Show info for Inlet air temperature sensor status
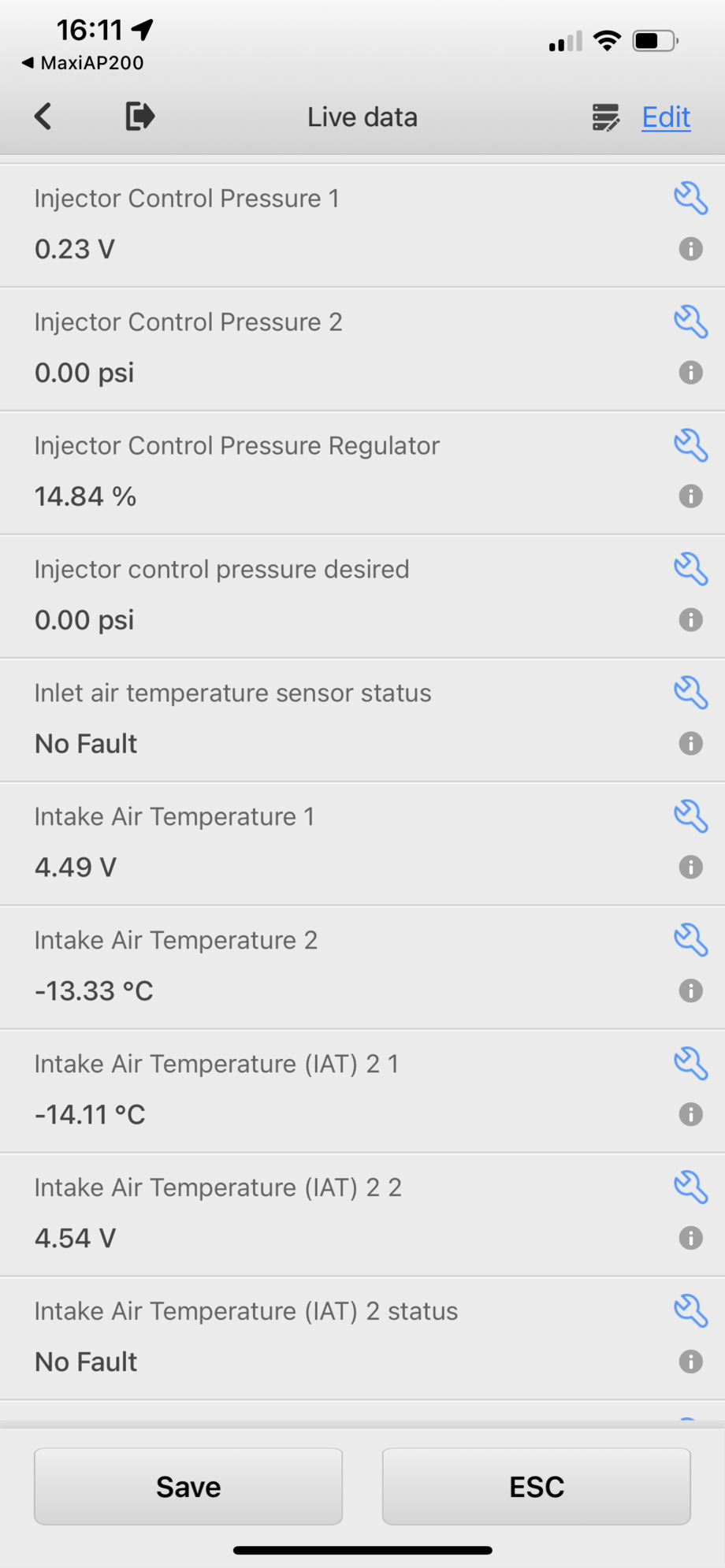The width and height of the screenshot is (725, 1568). click(x=690, y=744)
